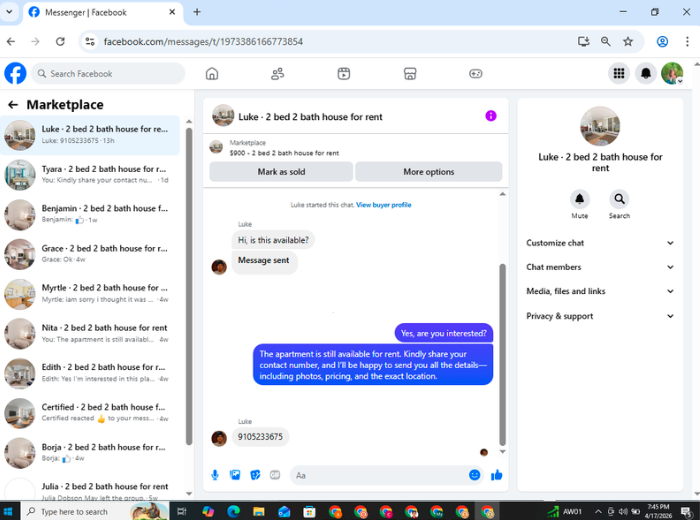Open the Marketplace storefront icon
The image size is (700, 520).
pos(410,74)
